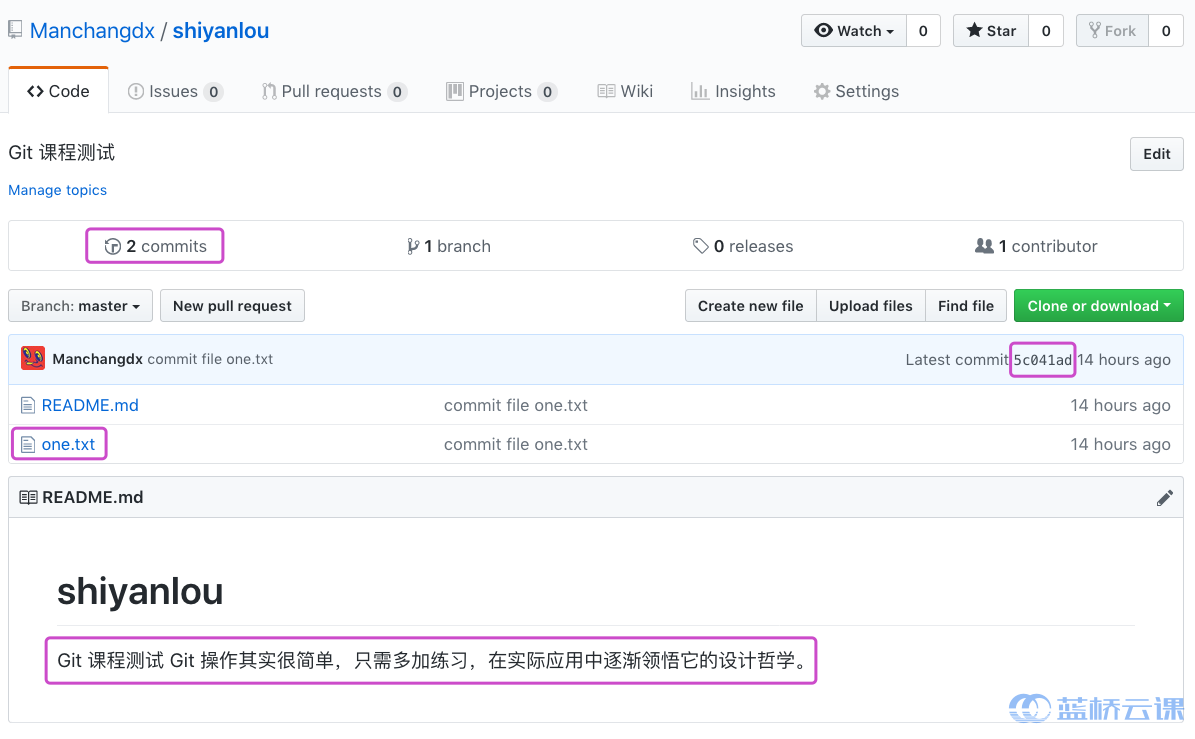
Task: View the 2 commits history
Action: (x=155, y=246)
